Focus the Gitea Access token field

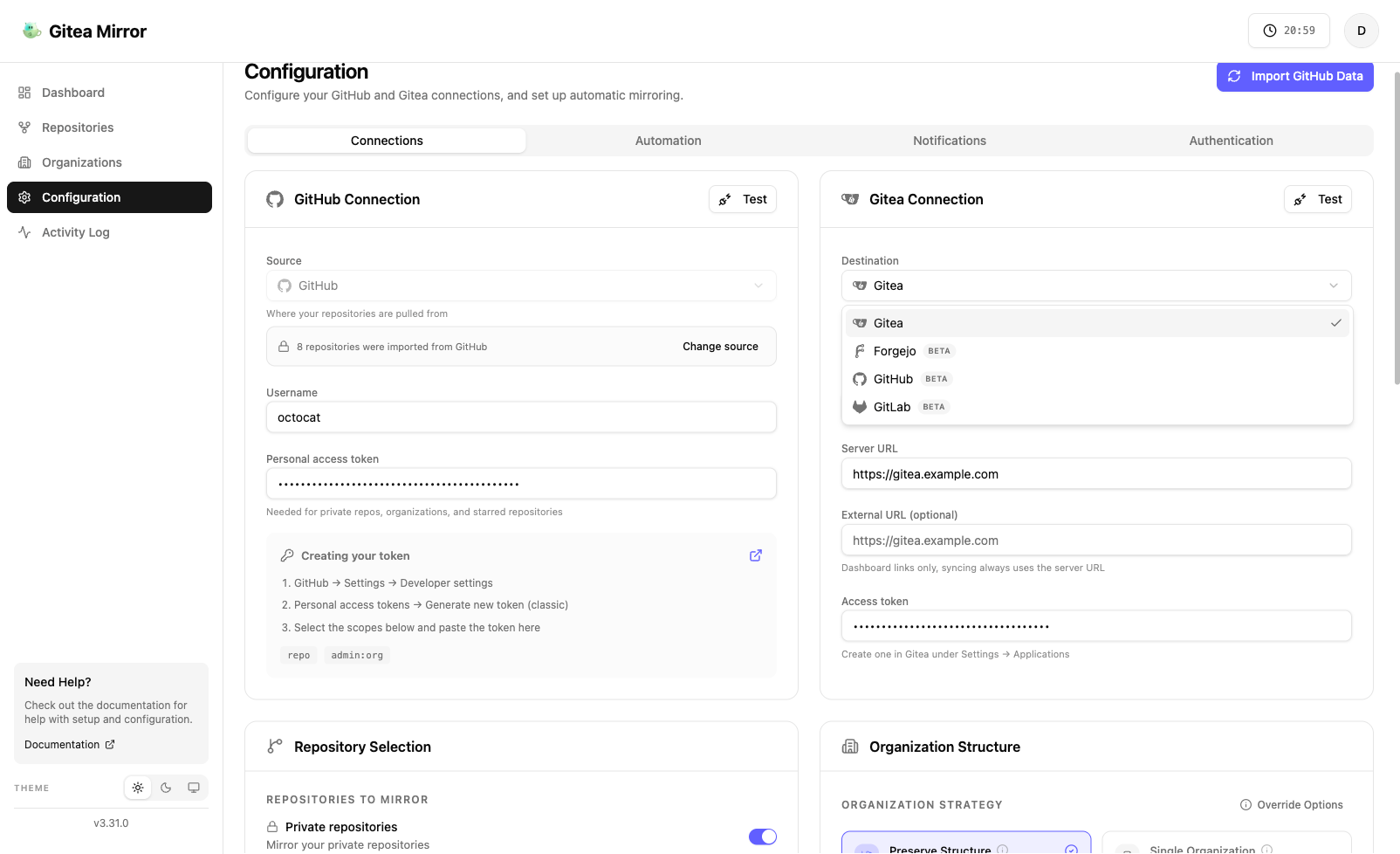(1096, 626)
